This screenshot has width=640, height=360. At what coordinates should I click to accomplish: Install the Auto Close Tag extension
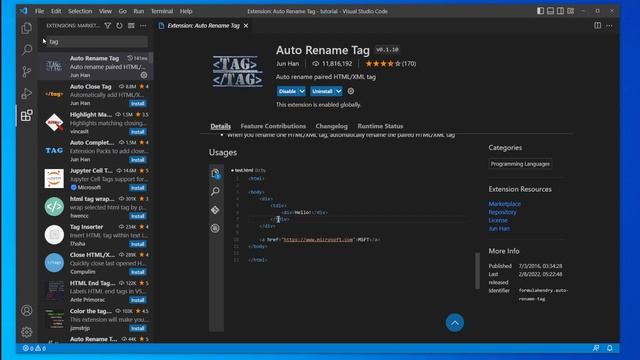click(x=138, y=104)
